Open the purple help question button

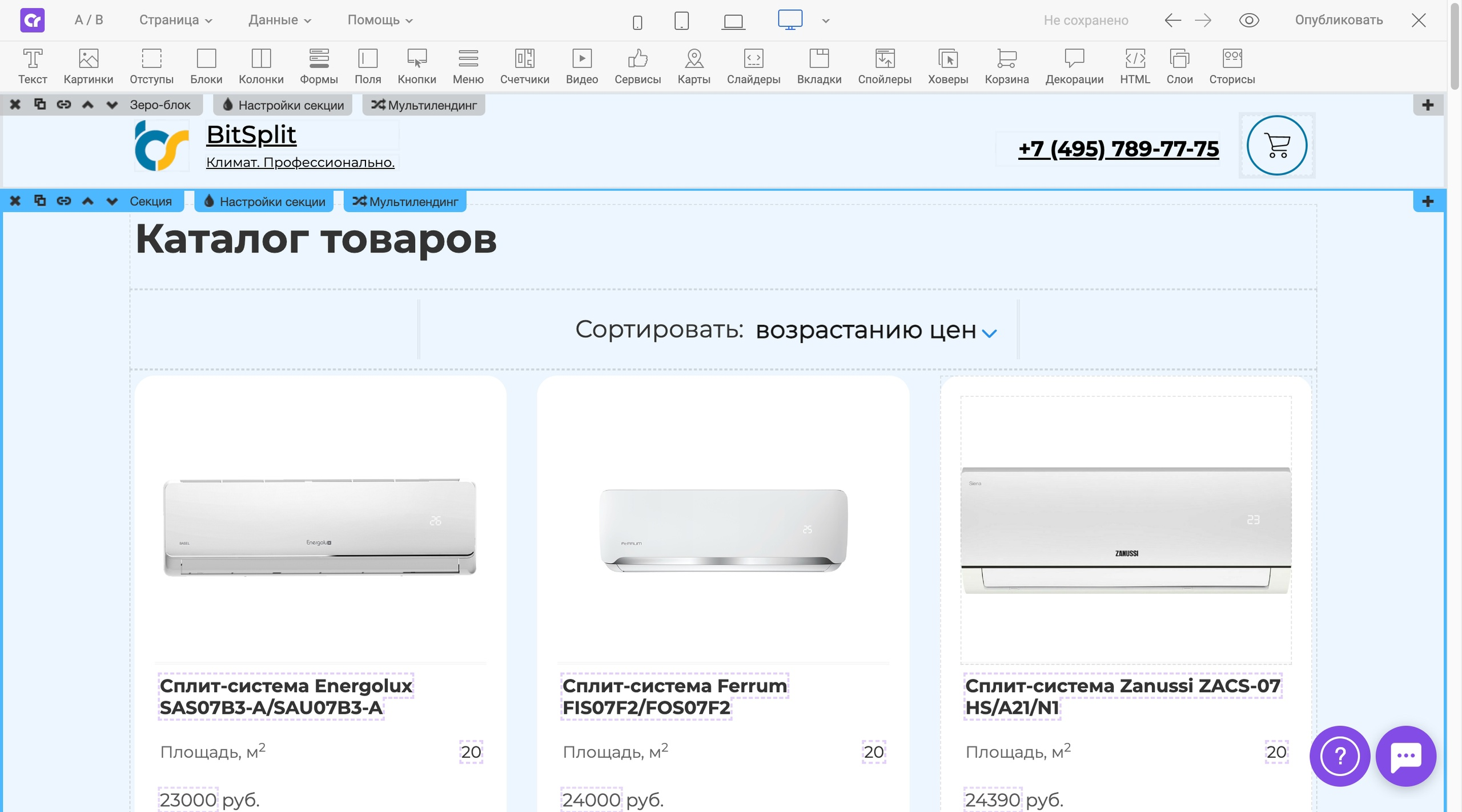[1339, 756]
